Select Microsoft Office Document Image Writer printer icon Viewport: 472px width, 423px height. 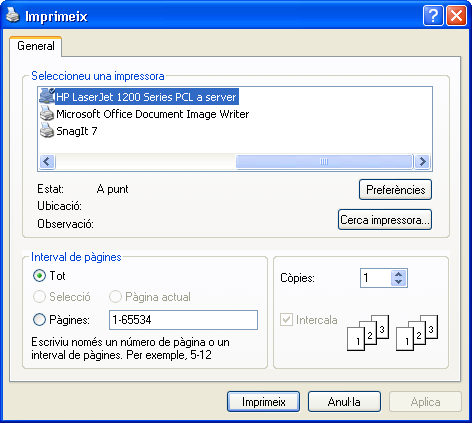pyautogui.click(x=47, y=113)
